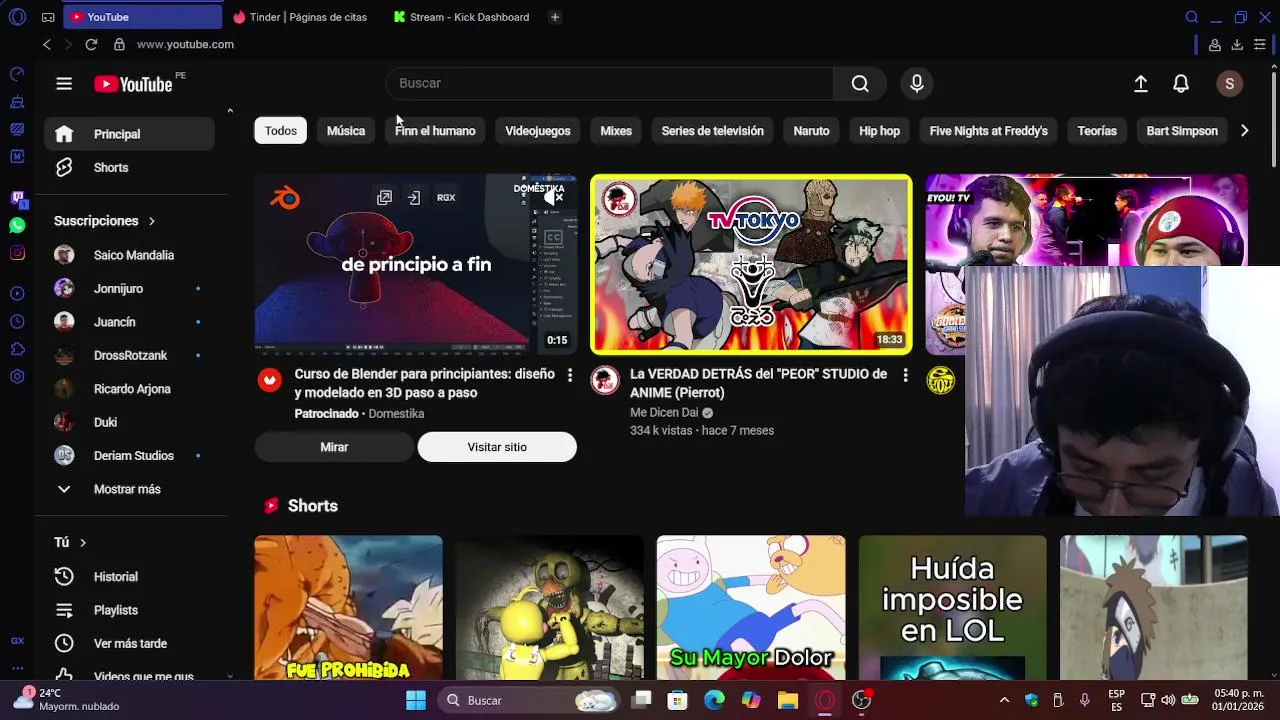Open GX Control speedometer in sidebar
Image resolution: width=1280 pixels, height=720 pixels.
coord(17,74)
